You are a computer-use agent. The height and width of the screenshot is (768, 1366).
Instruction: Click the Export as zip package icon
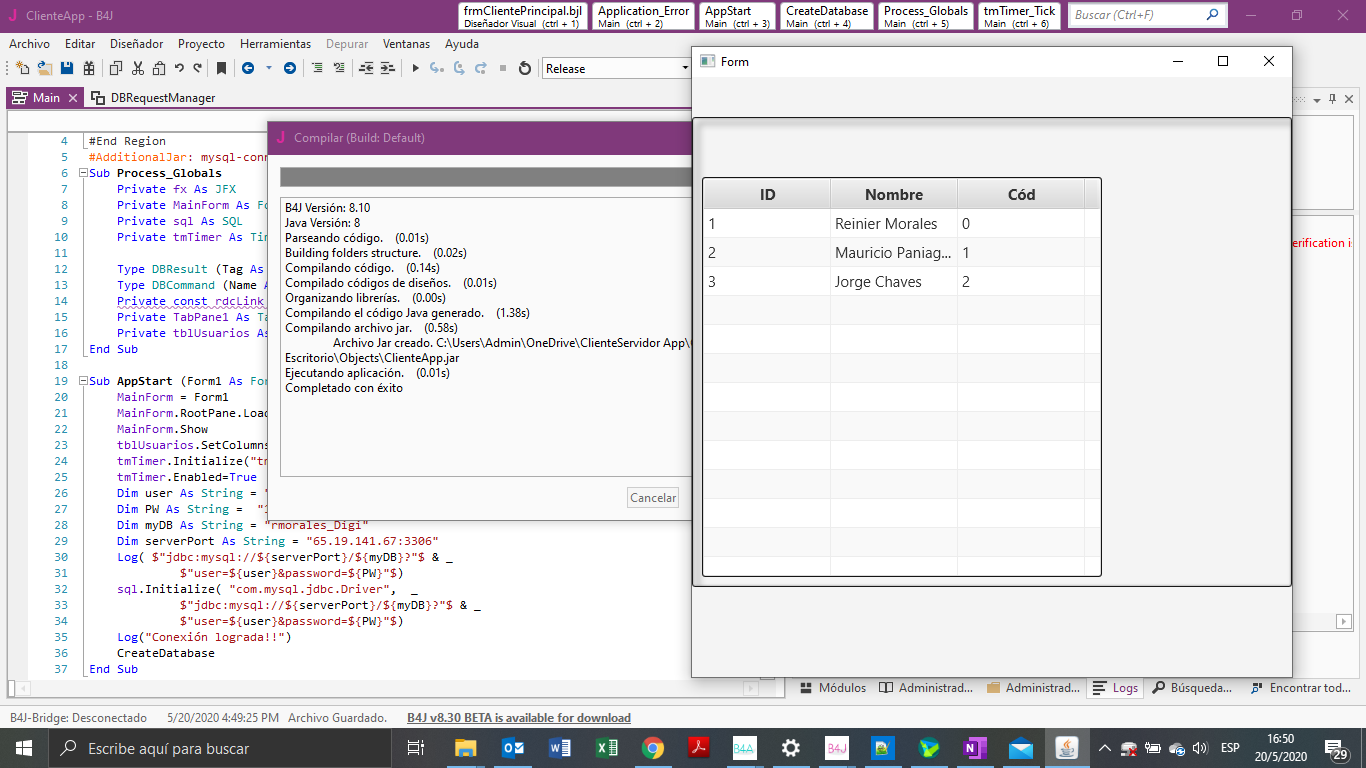tap(89, 68)
